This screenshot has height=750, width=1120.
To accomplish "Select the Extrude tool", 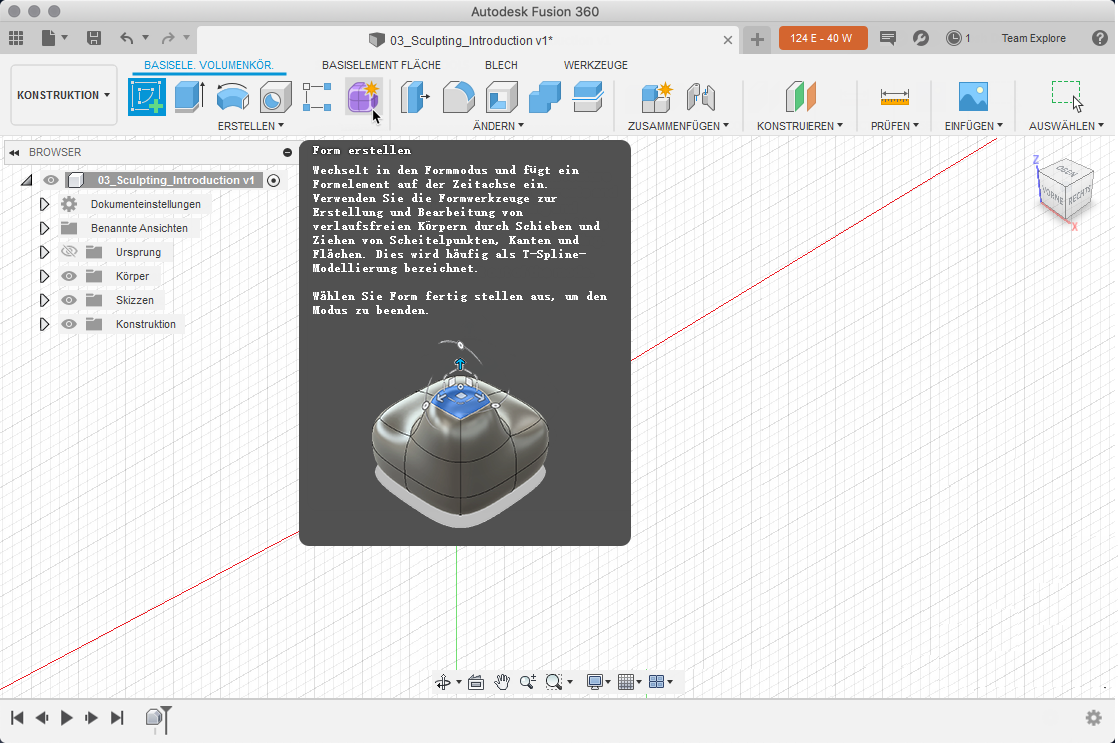I will [190, 97].
